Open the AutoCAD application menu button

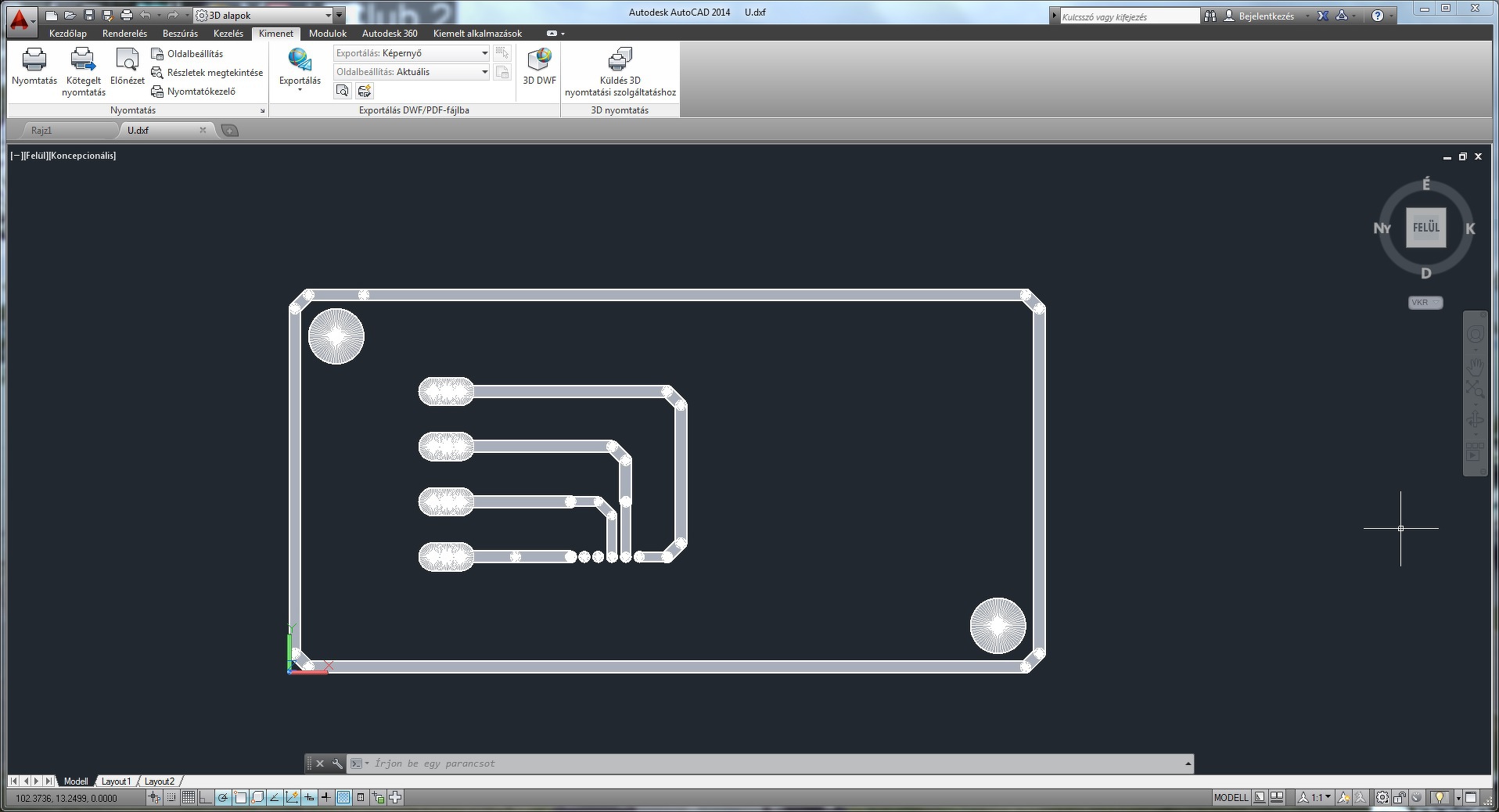(x=21, y=20)
